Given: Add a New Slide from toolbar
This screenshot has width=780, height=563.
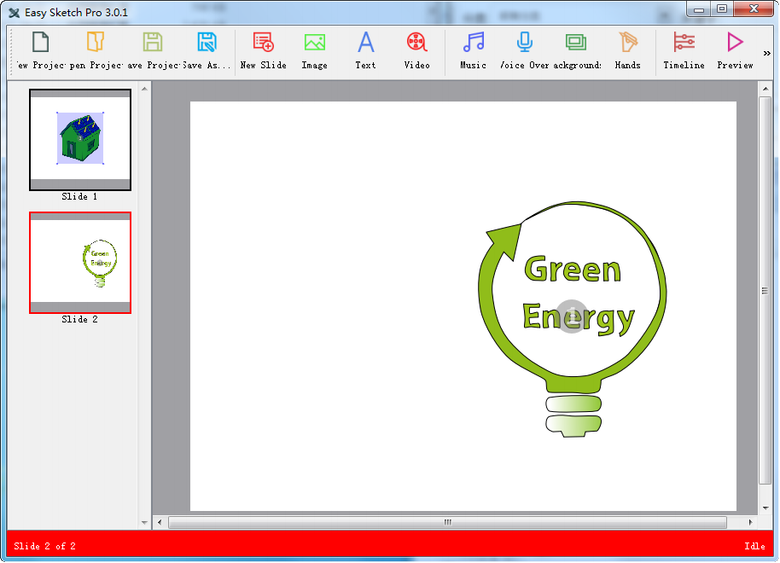Looking at the screenshot, I should click(263, 43).
